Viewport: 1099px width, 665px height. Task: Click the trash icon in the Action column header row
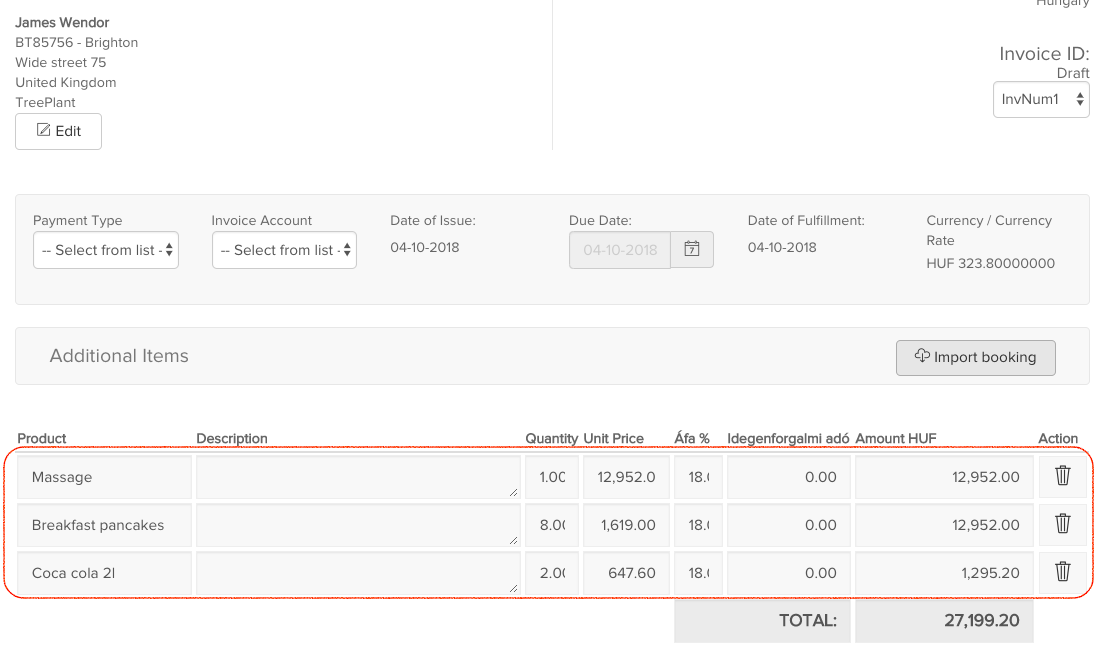[x=1062, y=476]
